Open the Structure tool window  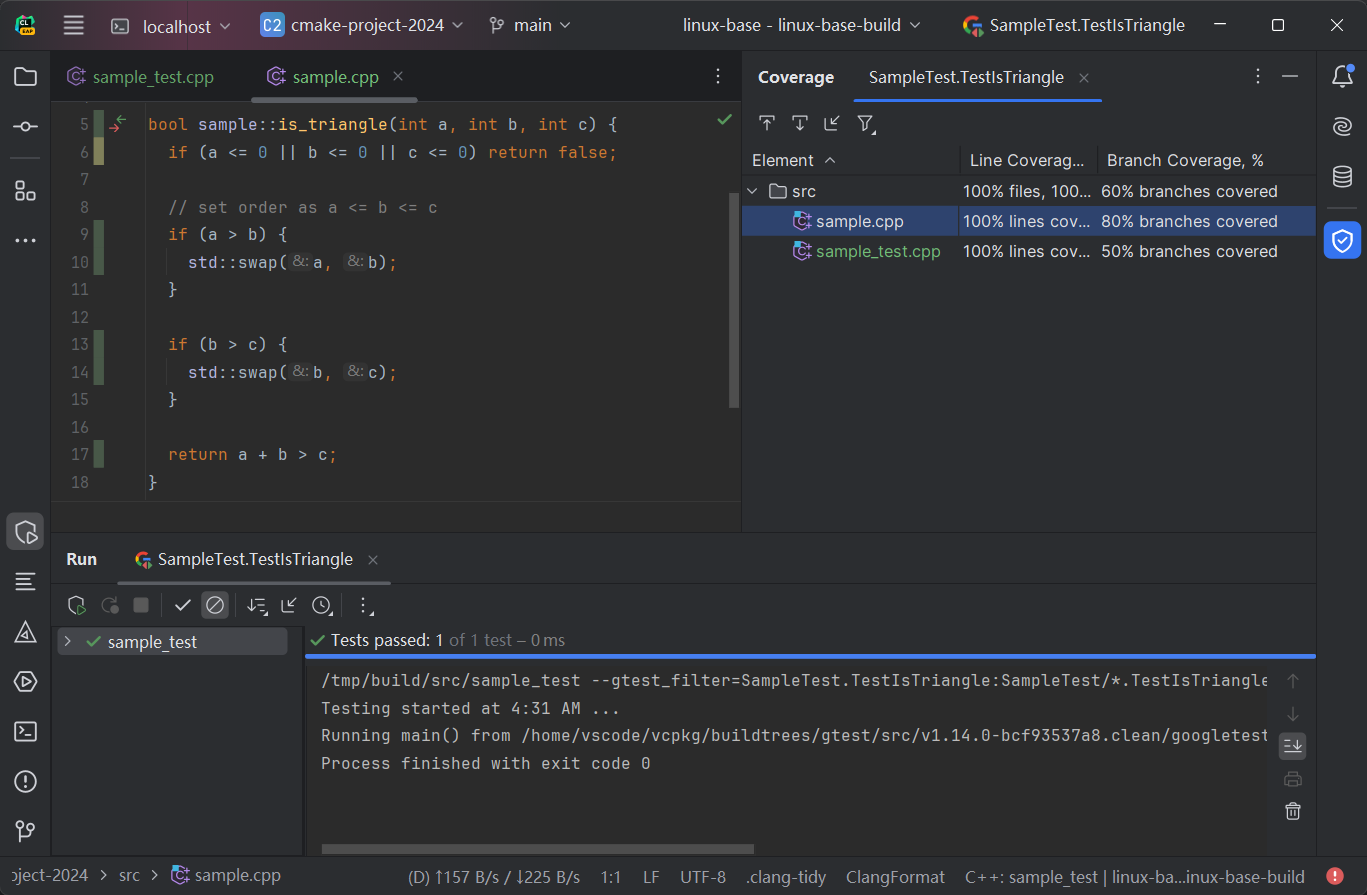tap(25, 191)
